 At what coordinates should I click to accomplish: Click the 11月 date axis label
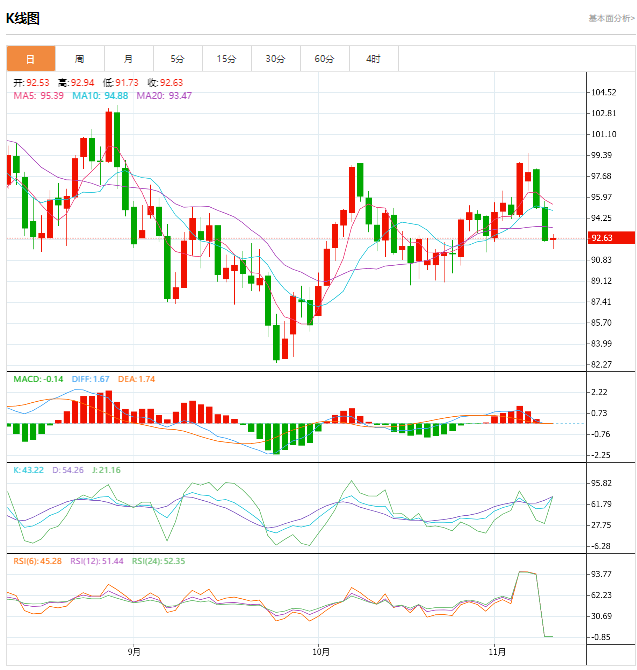click(x=497, y=652)
